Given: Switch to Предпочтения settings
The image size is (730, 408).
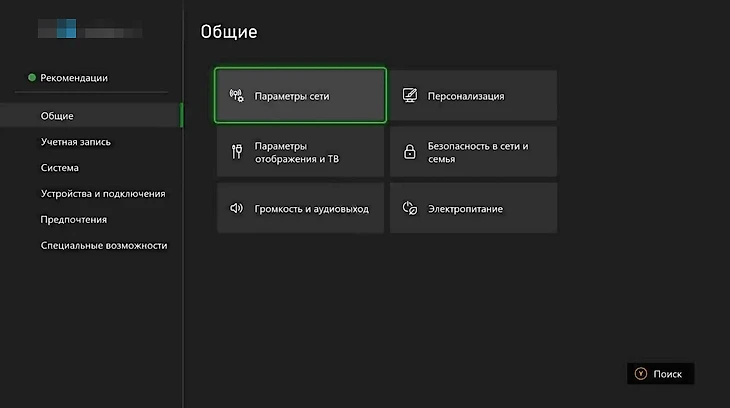Looking at the screenshot, I should tap(73, 219).
